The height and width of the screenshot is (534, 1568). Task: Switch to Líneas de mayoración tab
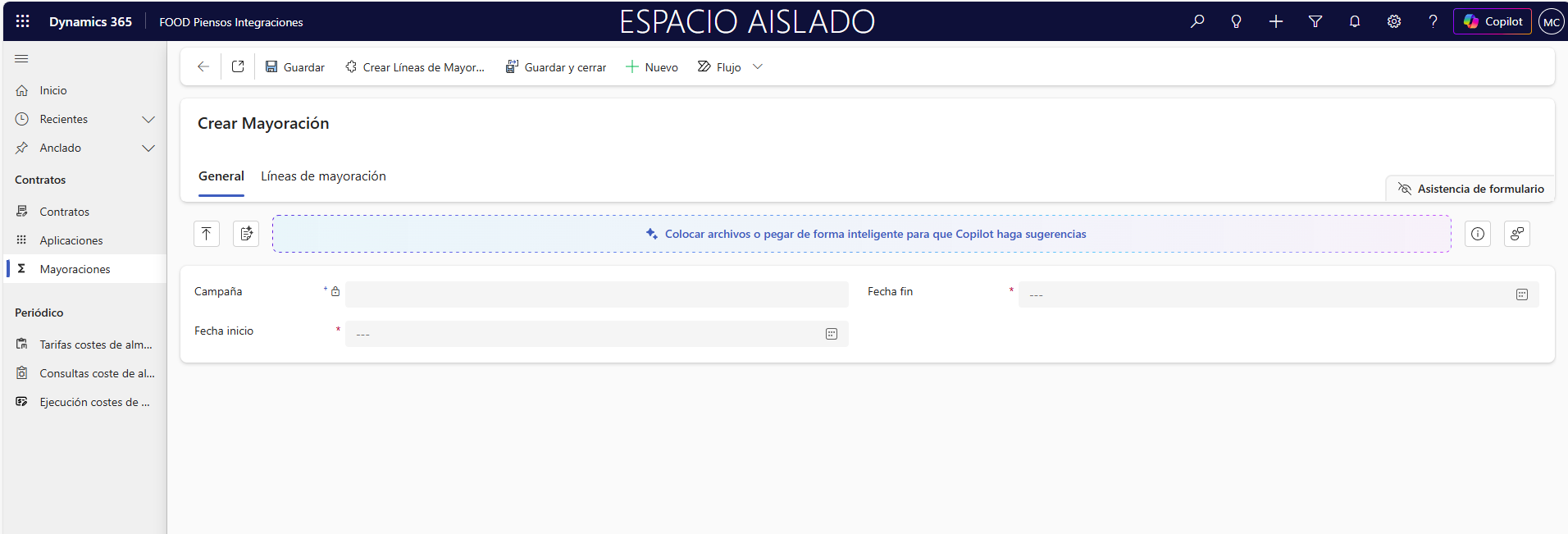(x=323, y=176)
